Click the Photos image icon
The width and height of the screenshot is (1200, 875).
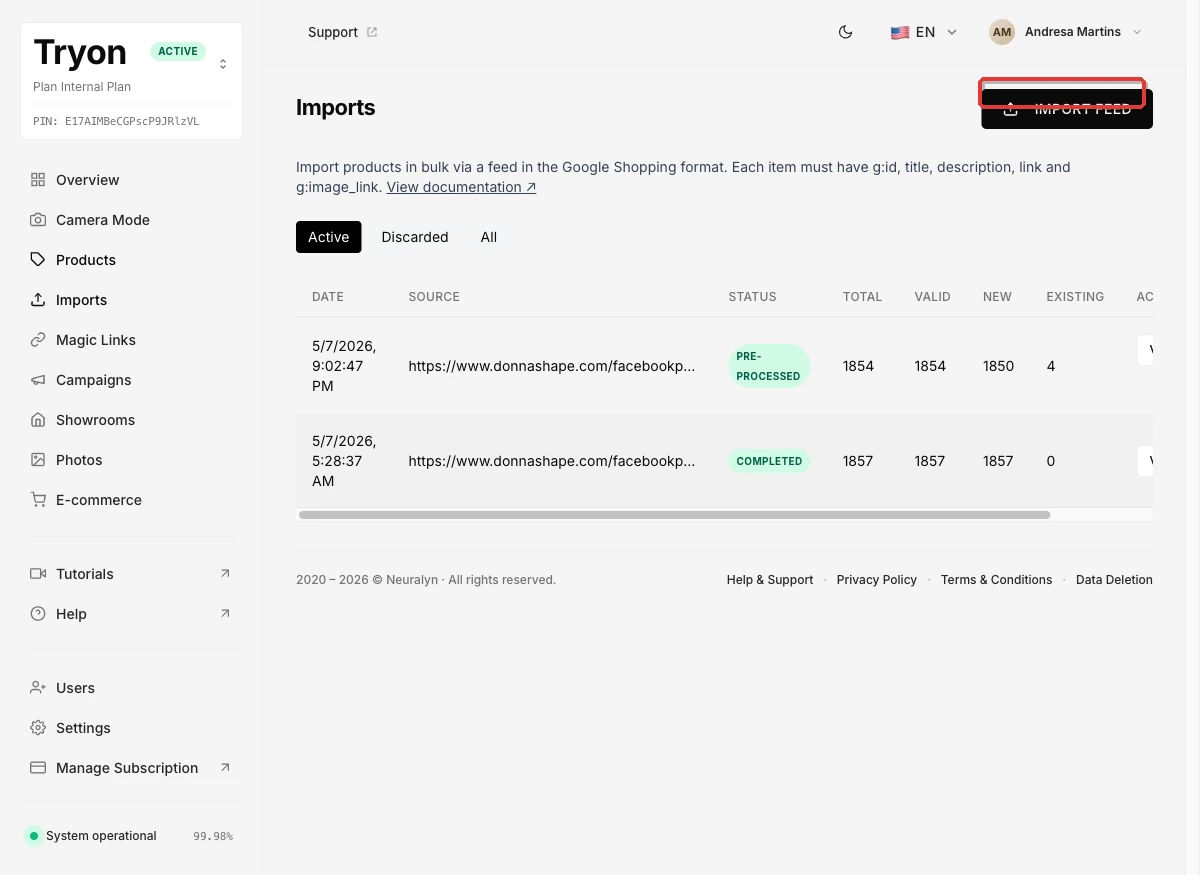click(x=38, y=460)
